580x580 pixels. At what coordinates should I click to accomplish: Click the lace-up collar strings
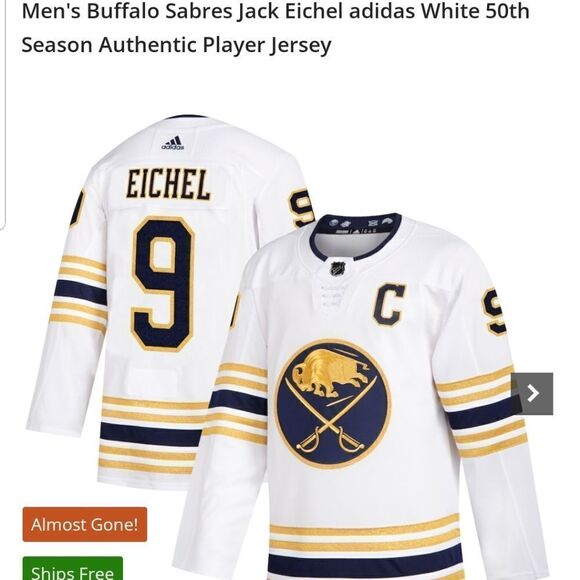[334, 296]
